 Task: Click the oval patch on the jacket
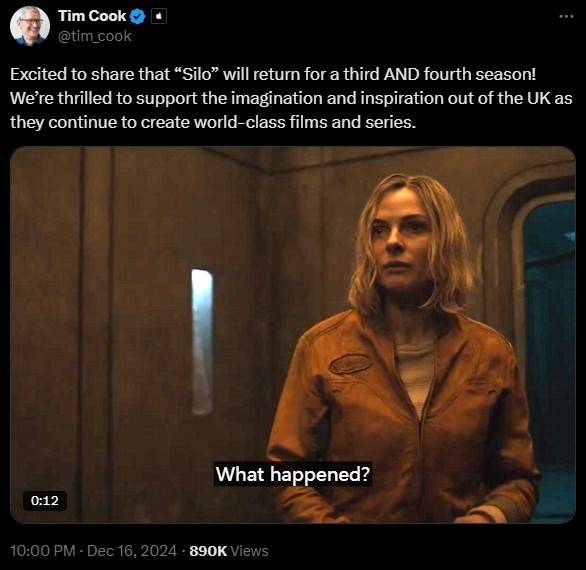click(350, 364)
